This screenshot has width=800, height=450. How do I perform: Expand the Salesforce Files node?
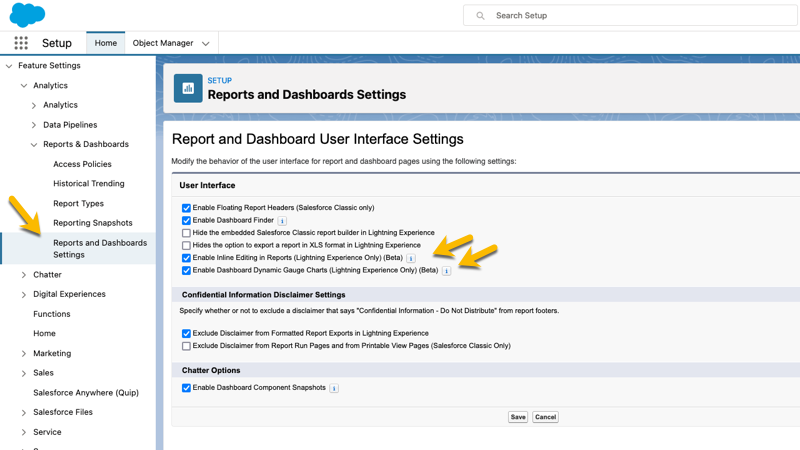(23, 412)
